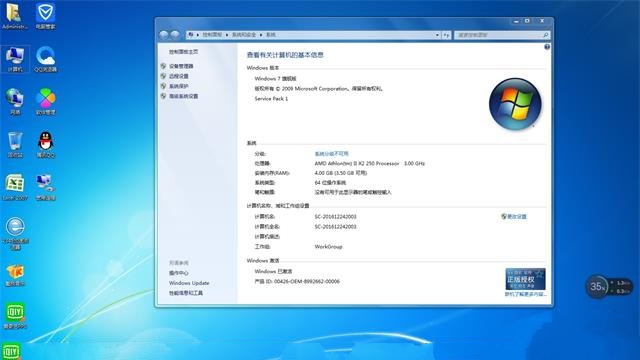Select the '4.00 GB (3.50 GB 可用)' value
The width and height of the screenshot is (640, 360).
341,173
